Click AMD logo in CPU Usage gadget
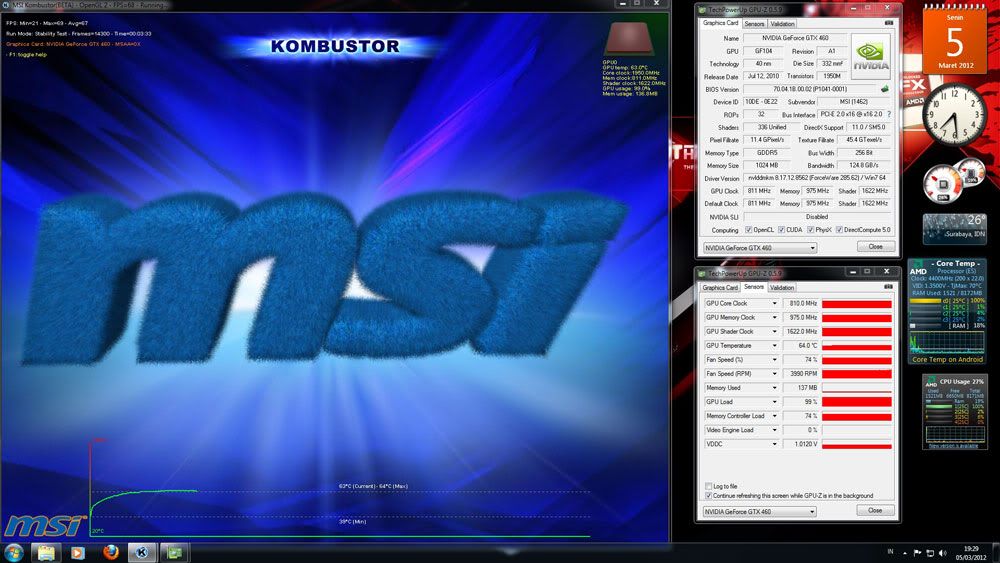 click(931, 383)
